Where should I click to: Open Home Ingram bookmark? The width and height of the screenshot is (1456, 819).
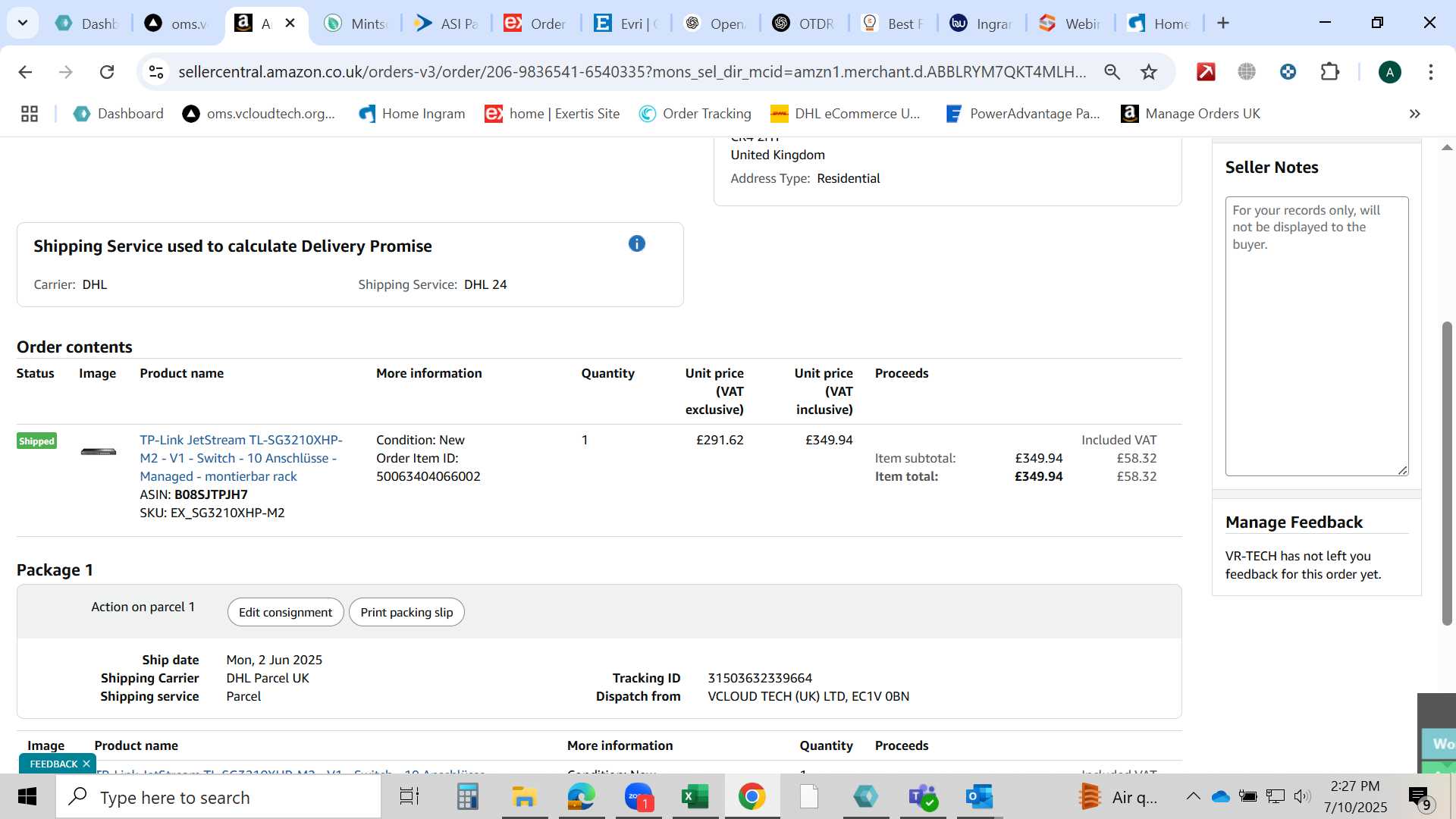412,114
